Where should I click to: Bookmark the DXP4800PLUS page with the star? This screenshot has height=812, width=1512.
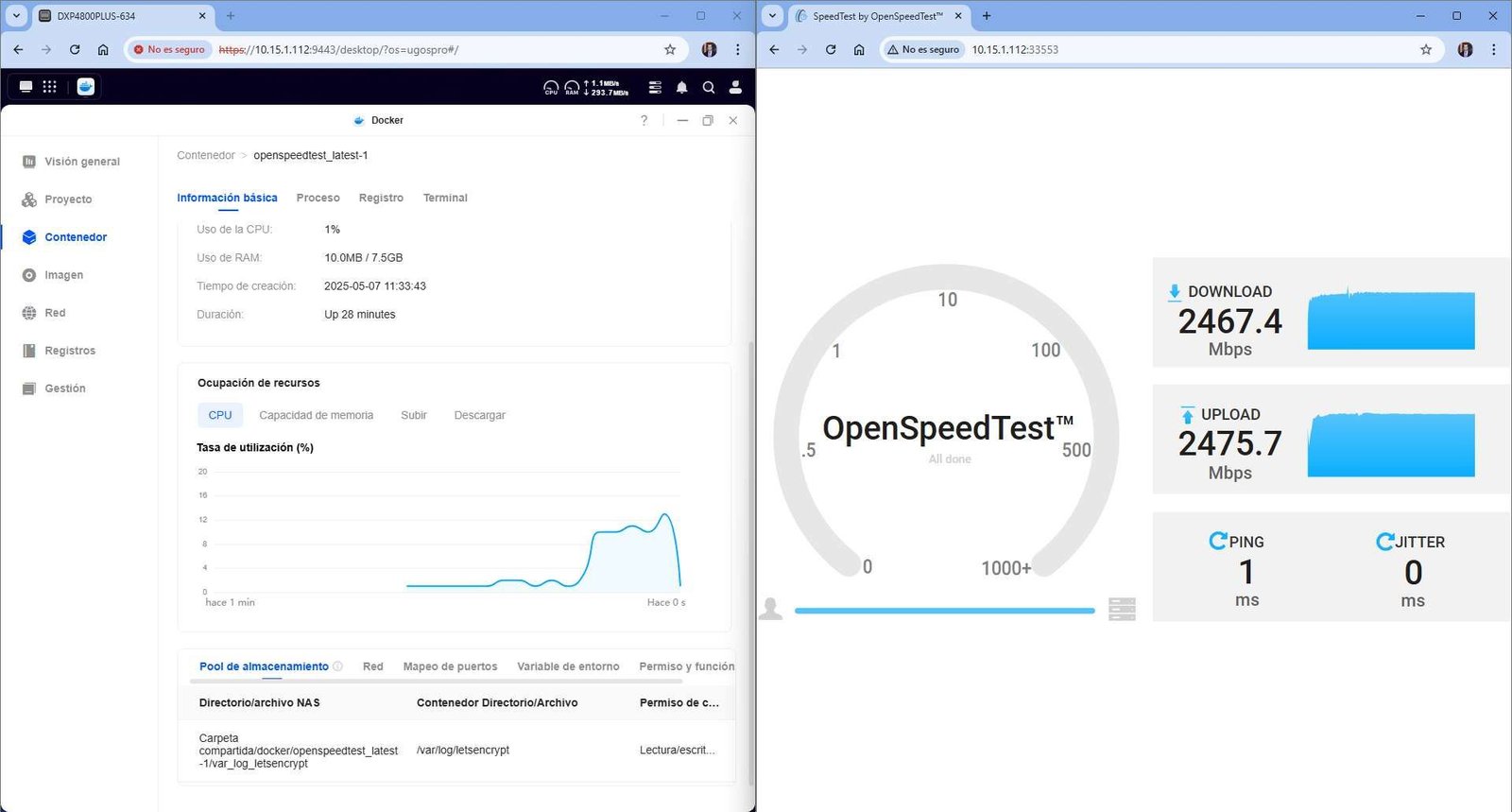(670, 50)
